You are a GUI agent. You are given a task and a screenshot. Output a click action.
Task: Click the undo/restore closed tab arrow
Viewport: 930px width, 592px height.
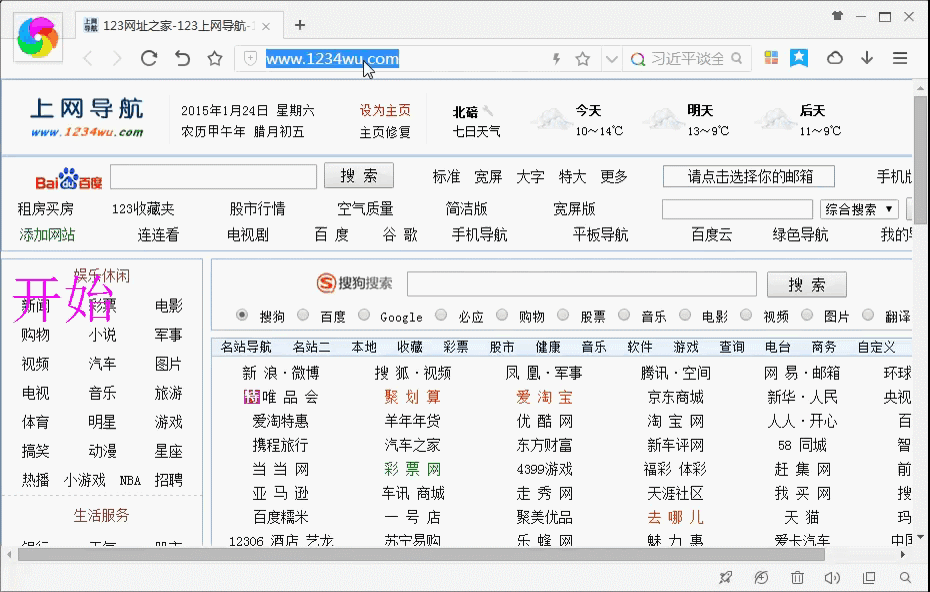click(x=182, y=58)
